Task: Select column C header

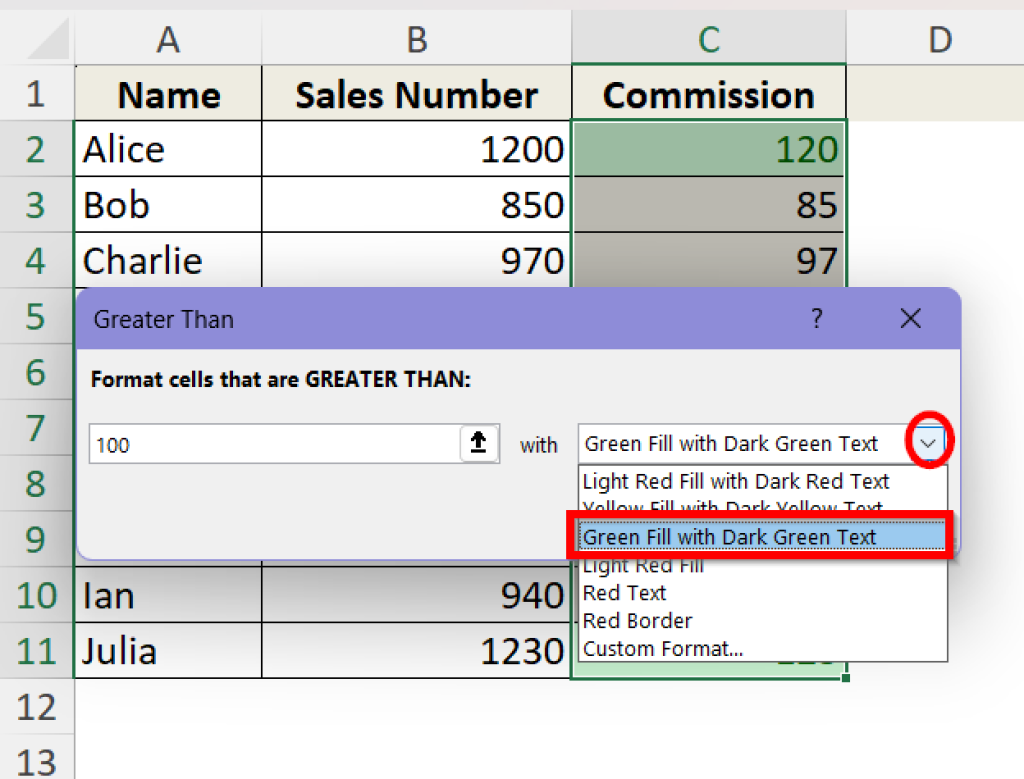Action: pyautogui.click(x=708, y=39)
